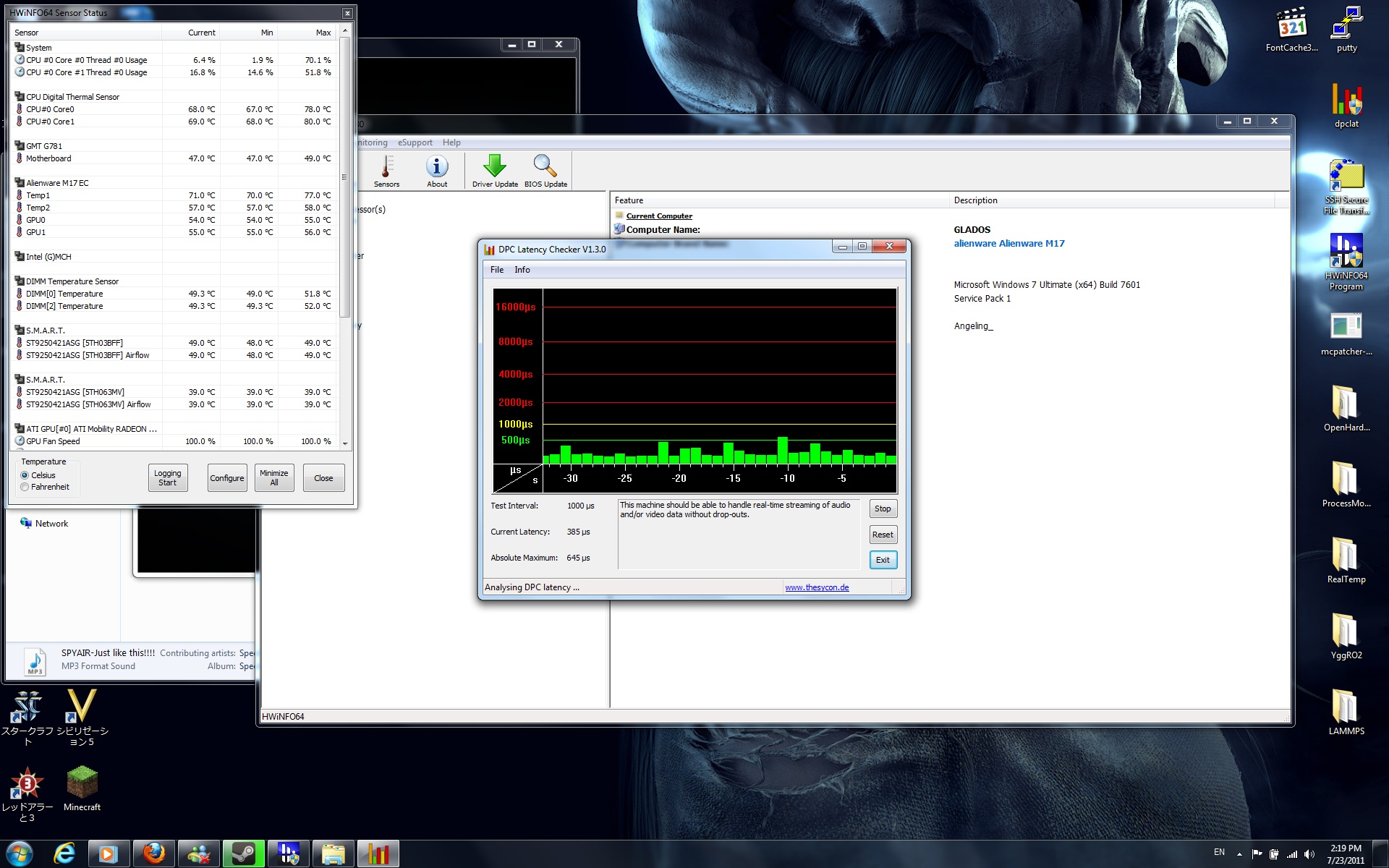Follow the www.thesycon.de link
The width and height of the screenshot is (1389, 868).
pyautogui.click(x=817, y=587)
